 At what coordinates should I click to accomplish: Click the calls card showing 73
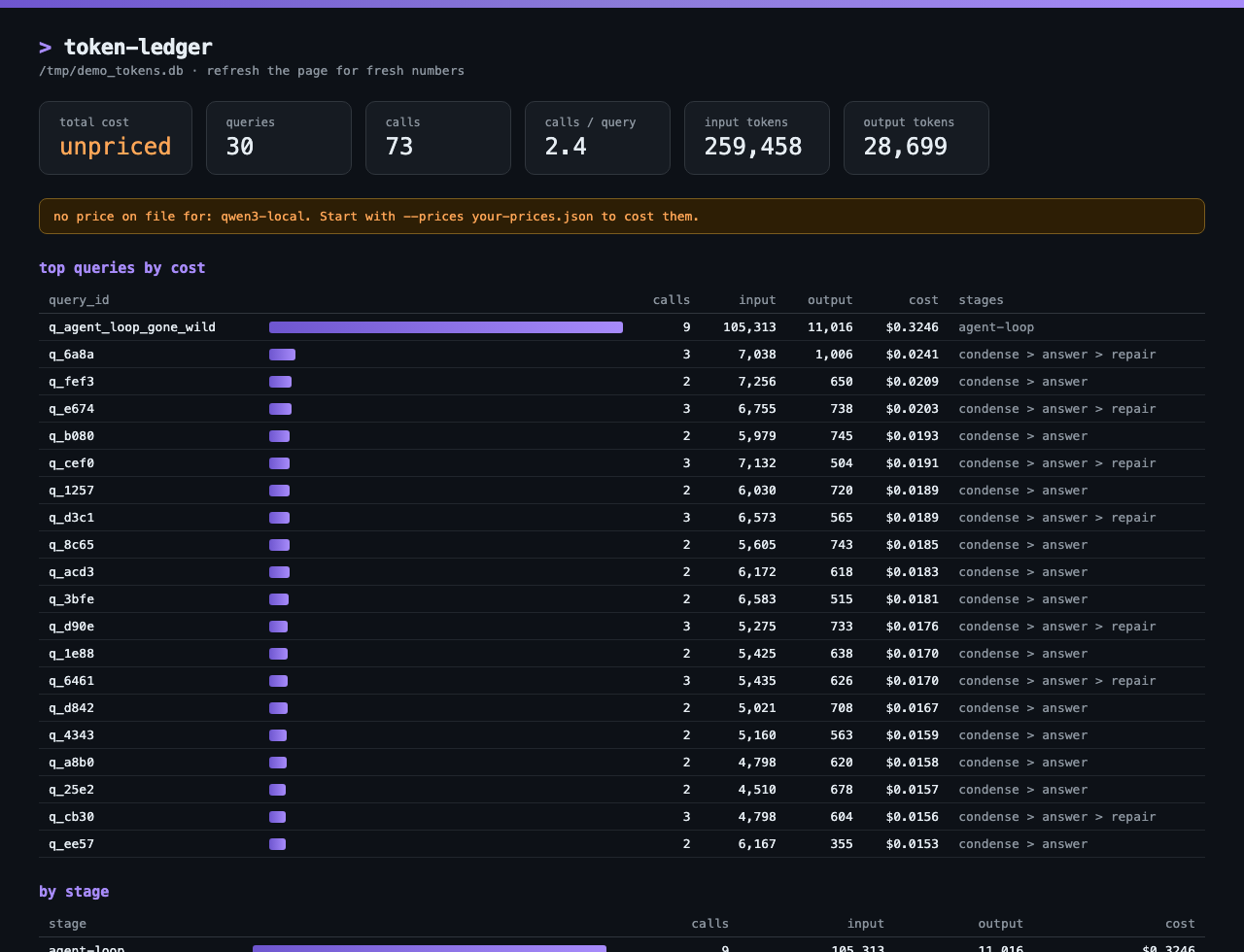pos(438,138)
